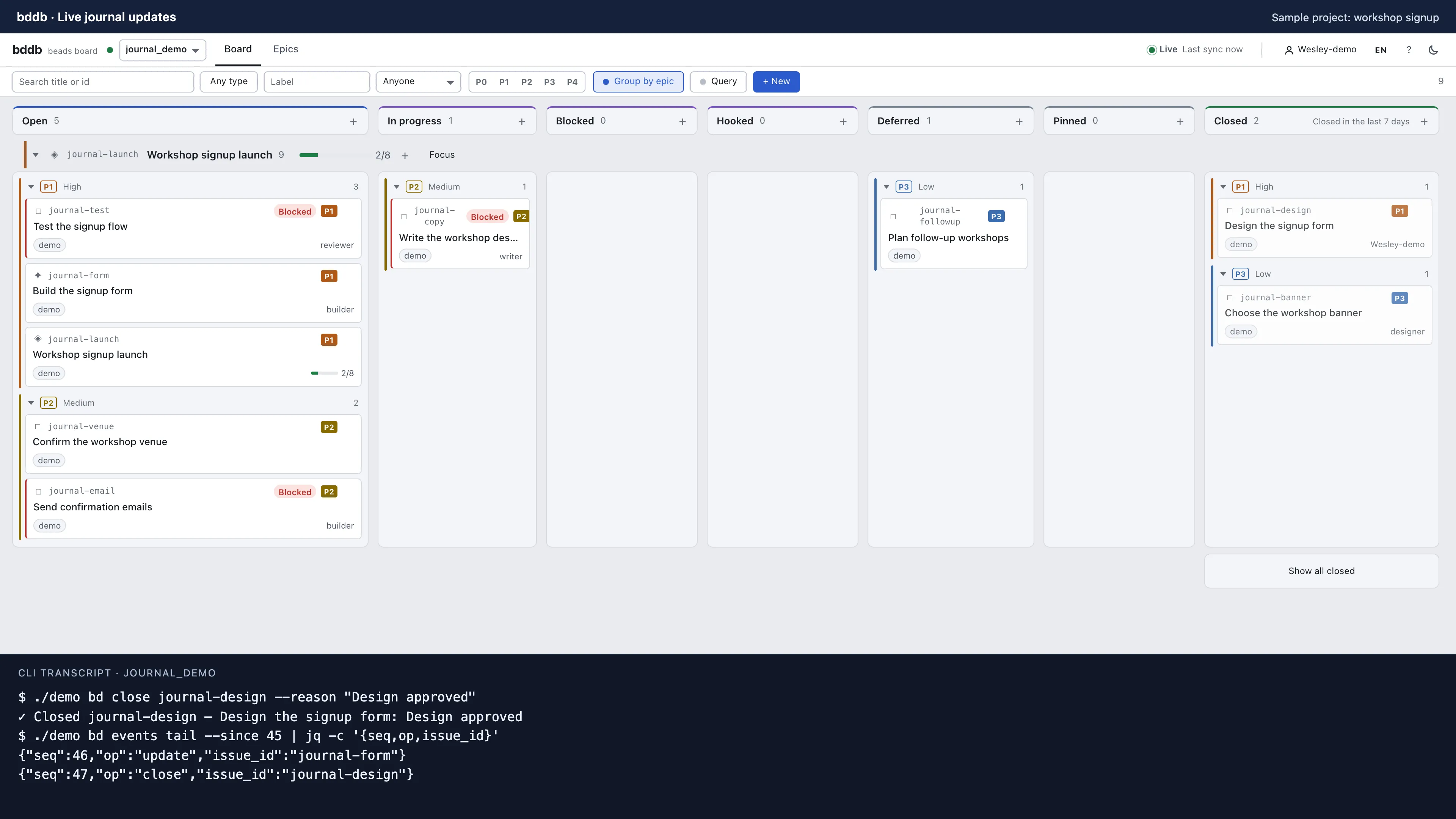The width and height of the screenshot is (1456, 819).
Task: Click epic header green progress bar
Action: pos(309,155)
